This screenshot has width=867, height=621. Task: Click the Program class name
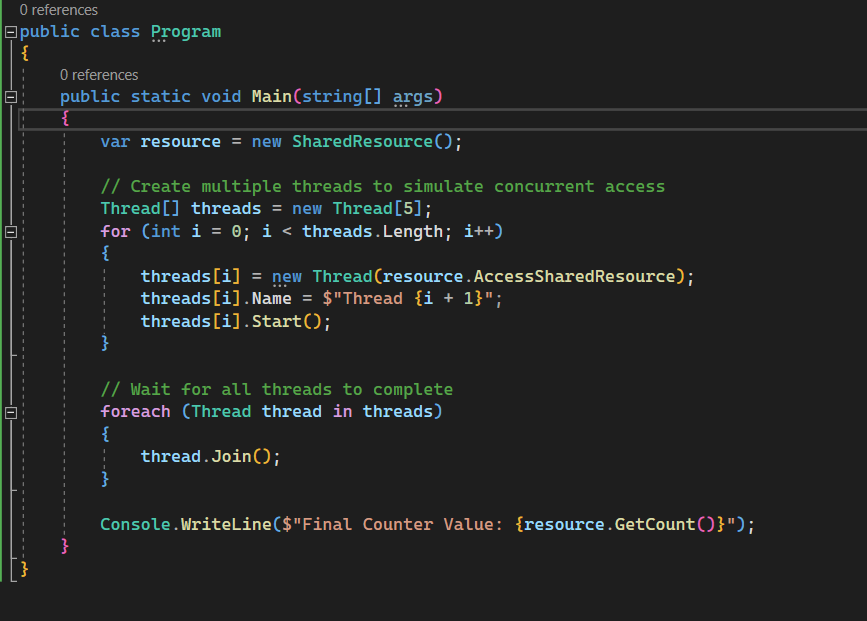[185, 32]
